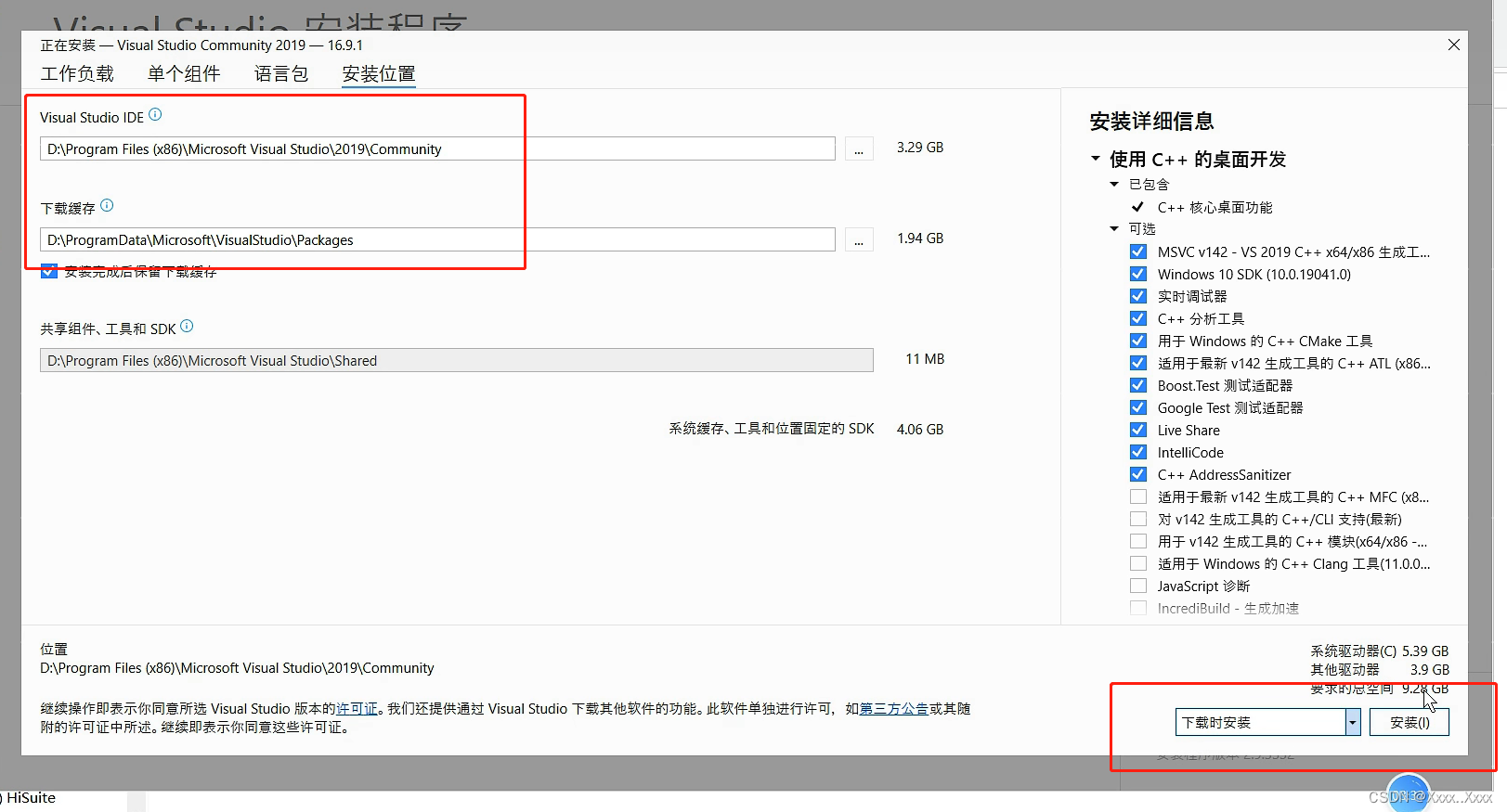This screenshot has width=1507, height=812.
Task: Uncheck Boost.Test 测试适配器 checkbox
Action: pyautogui.click(x=1138, y=385)
